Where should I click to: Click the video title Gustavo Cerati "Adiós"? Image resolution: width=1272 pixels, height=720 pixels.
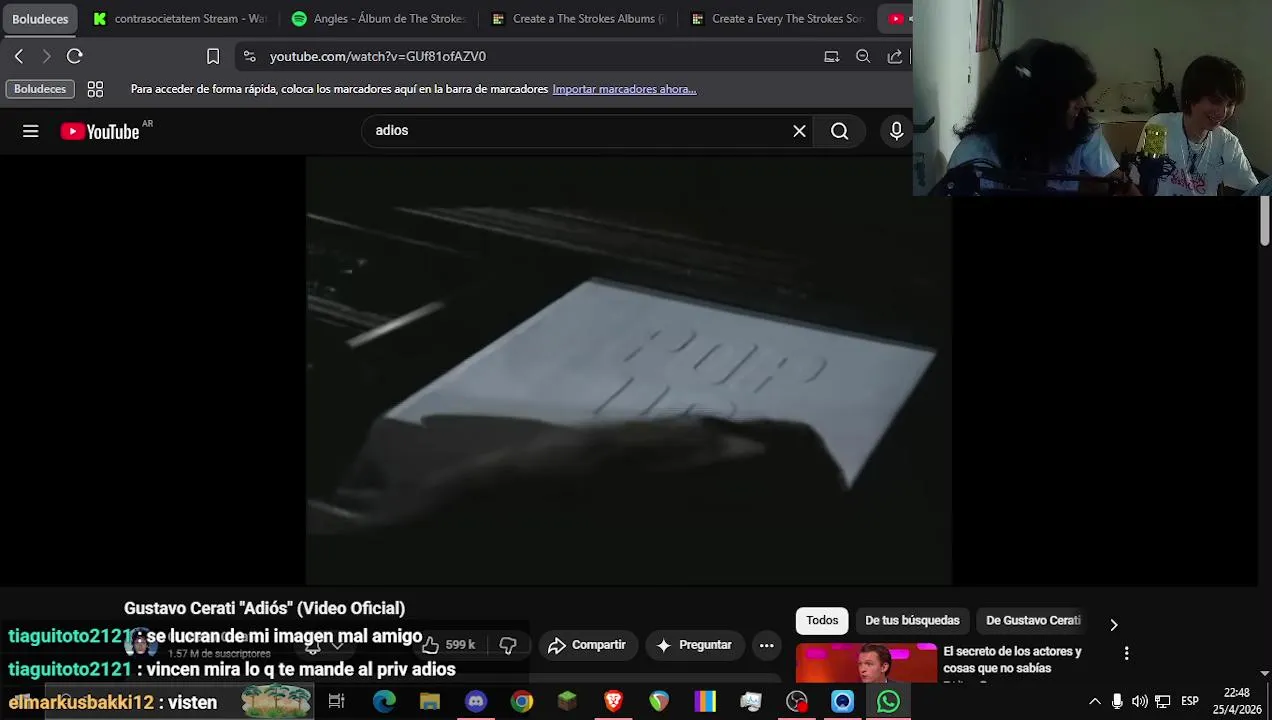click(264, 608)
